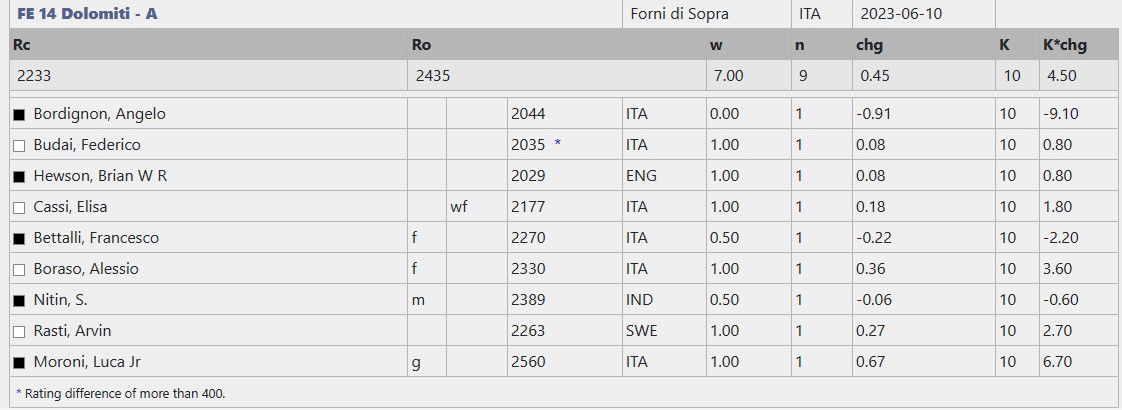Click the white piece square beside Cassi, Elisa
1122x410 pixels.
[x=19, y=208]
